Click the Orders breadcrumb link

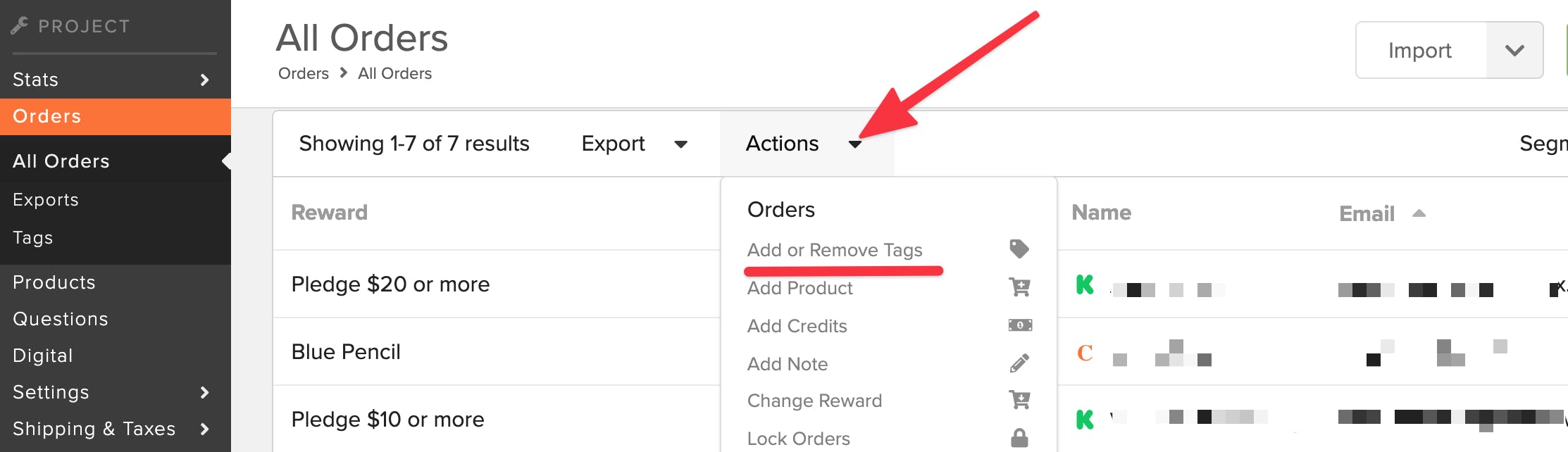(x=304, y=73)
